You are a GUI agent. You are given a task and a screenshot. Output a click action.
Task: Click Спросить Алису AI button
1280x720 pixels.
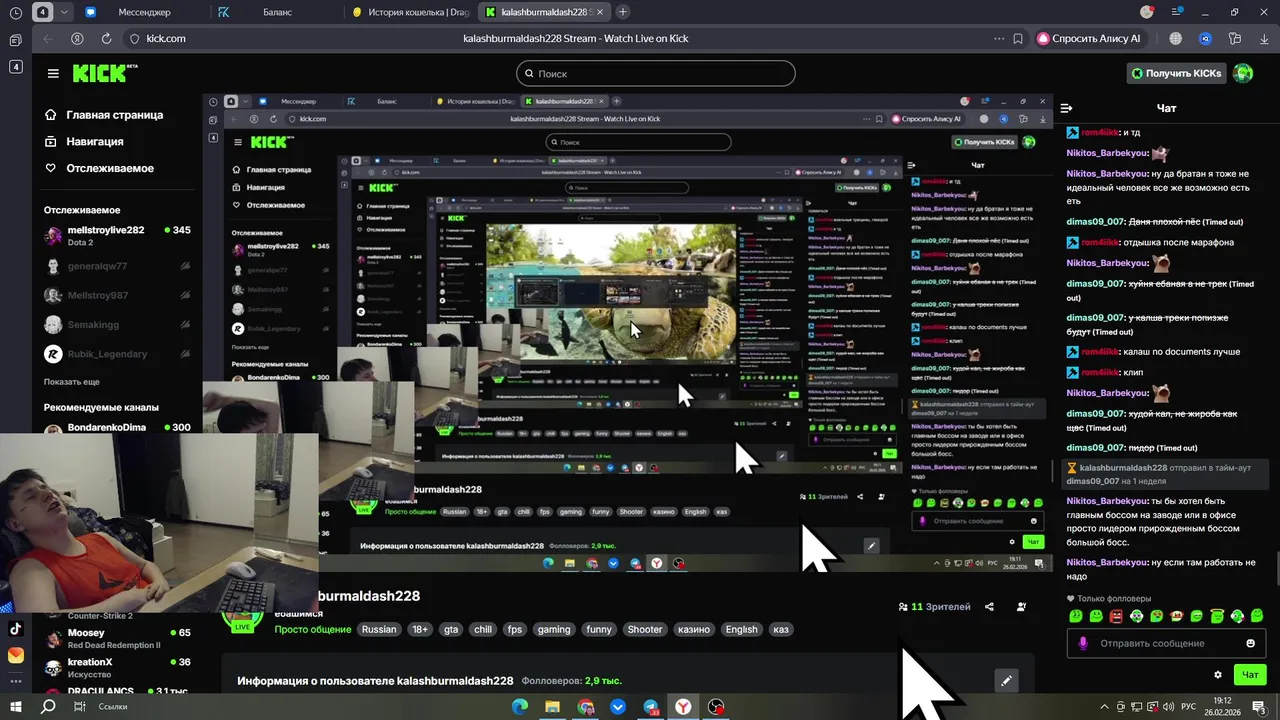[1089, 38]
